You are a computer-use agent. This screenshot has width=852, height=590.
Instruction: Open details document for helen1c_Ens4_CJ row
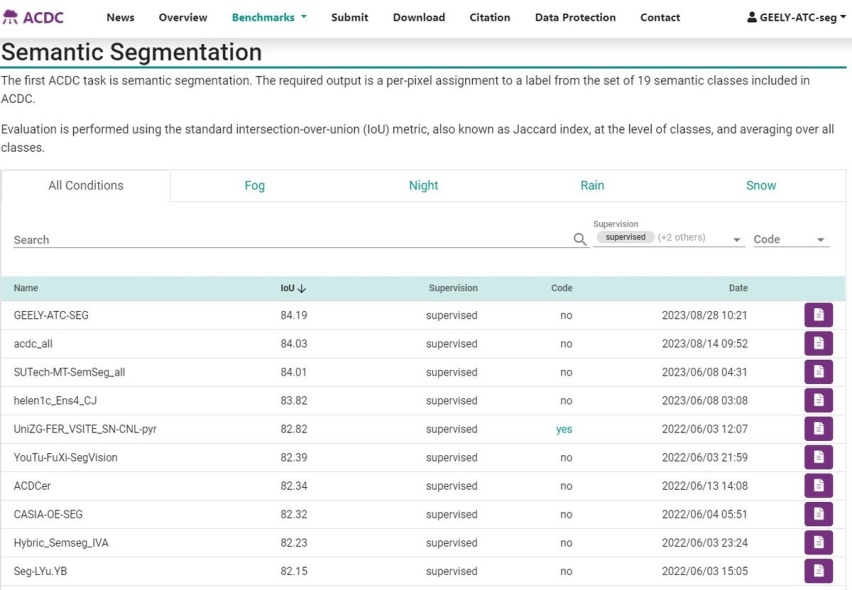[x=818, y=400]
